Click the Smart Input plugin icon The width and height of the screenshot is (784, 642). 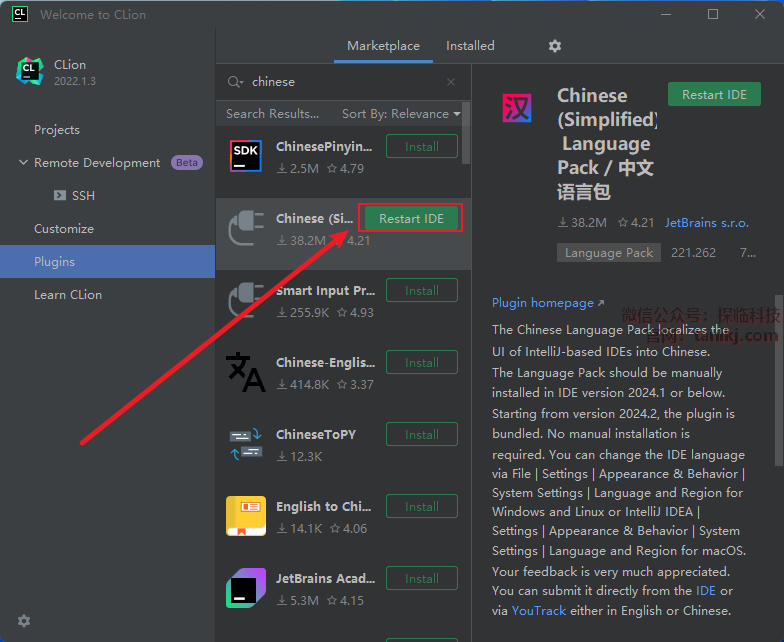point(246,300)
